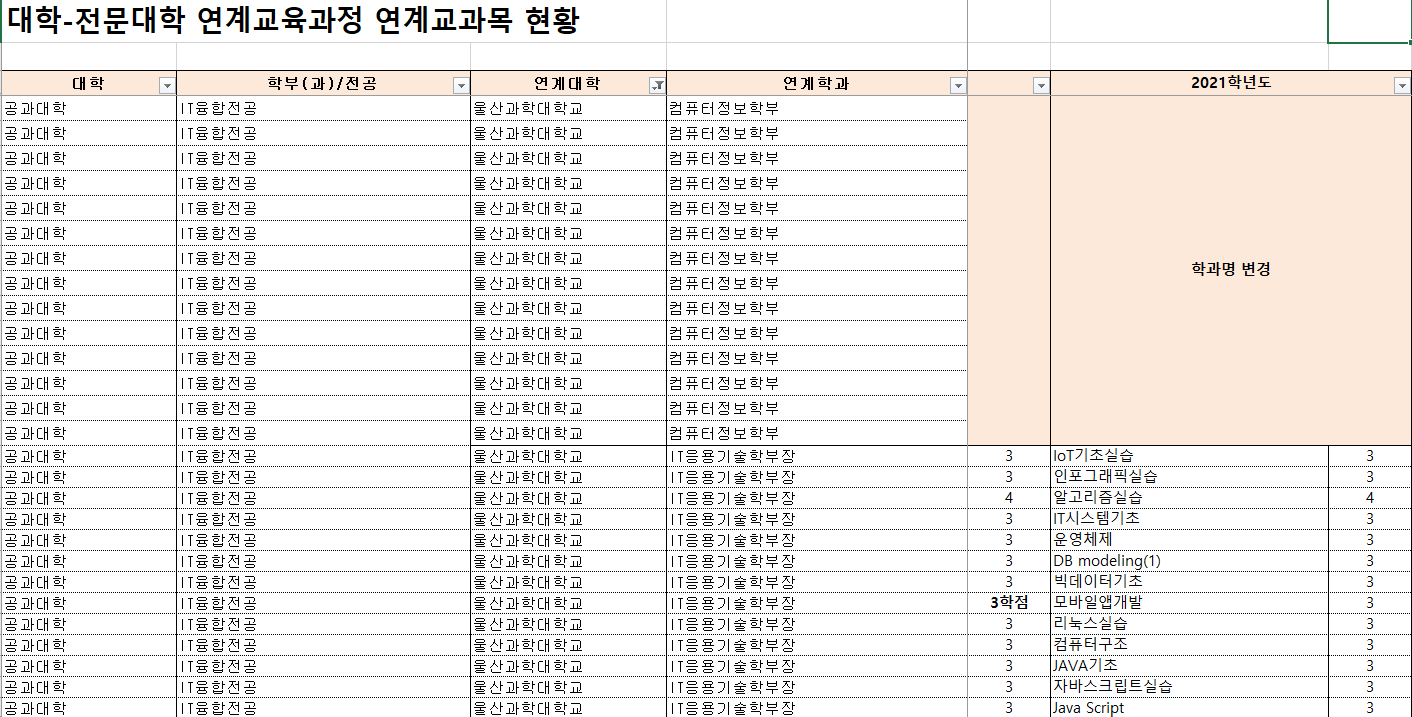Image resolution: width=1412 pixels, height=717 pixels.
Task: Select IT융합전공 in the 자바스크립트실습 row
Action: [x=323, y=687]
